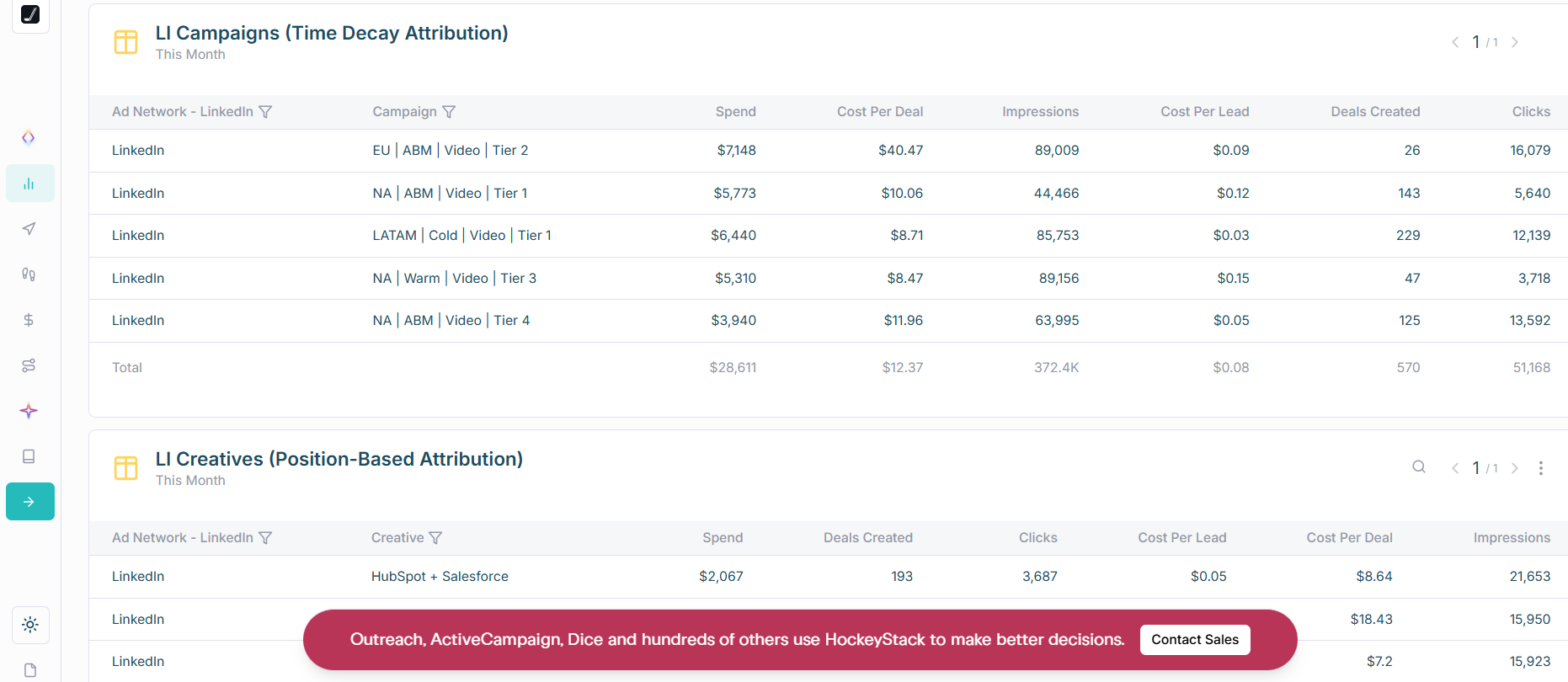
Task: Click the LI Creatives (Position-Based Attribution) title
Action: pos(339,459)
